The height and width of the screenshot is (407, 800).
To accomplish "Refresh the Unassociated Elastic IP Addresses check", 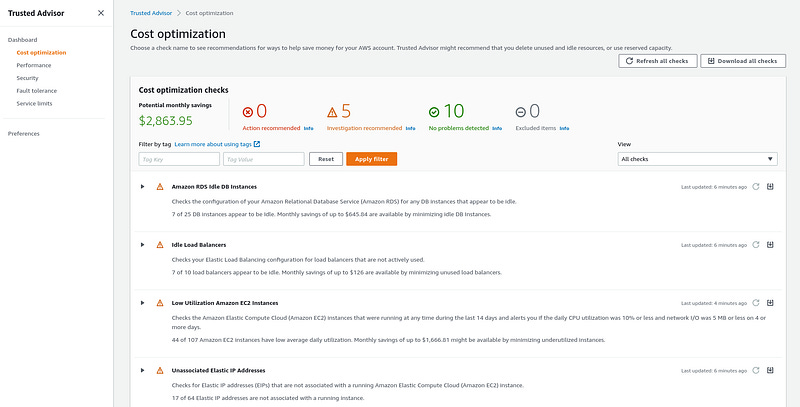I will (756, 370).
